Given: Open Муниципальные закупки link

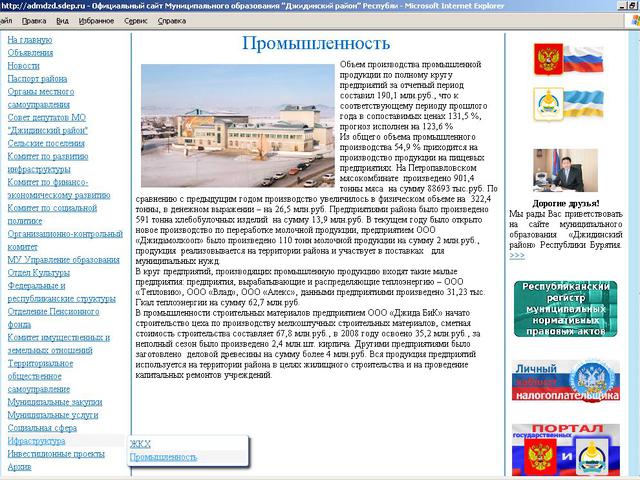Looking at the screenshot, I should (55, 402).
